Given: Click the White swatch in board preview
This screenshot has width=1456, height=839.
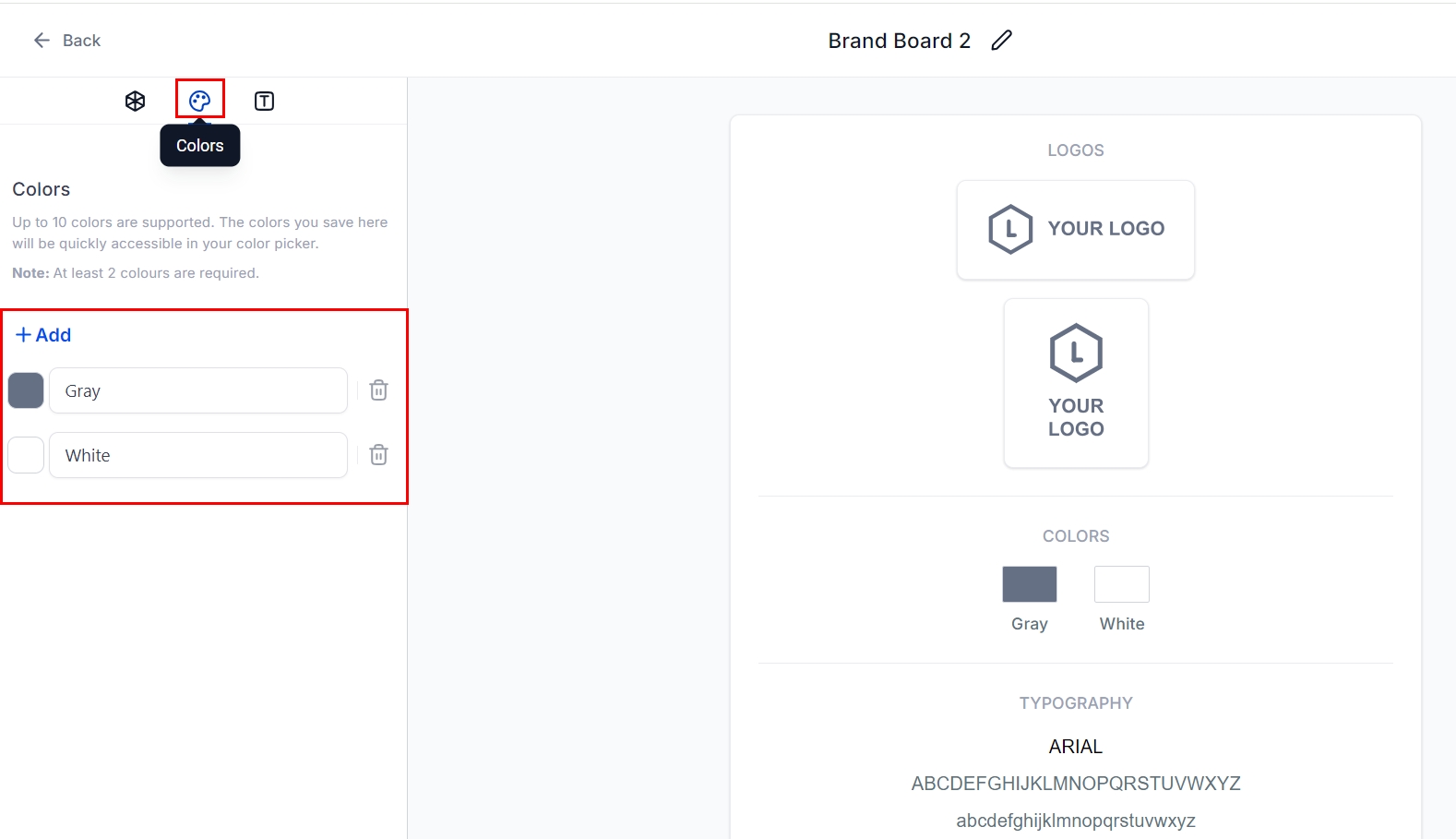Looking at the screenshot, I should click(1122, 584).
